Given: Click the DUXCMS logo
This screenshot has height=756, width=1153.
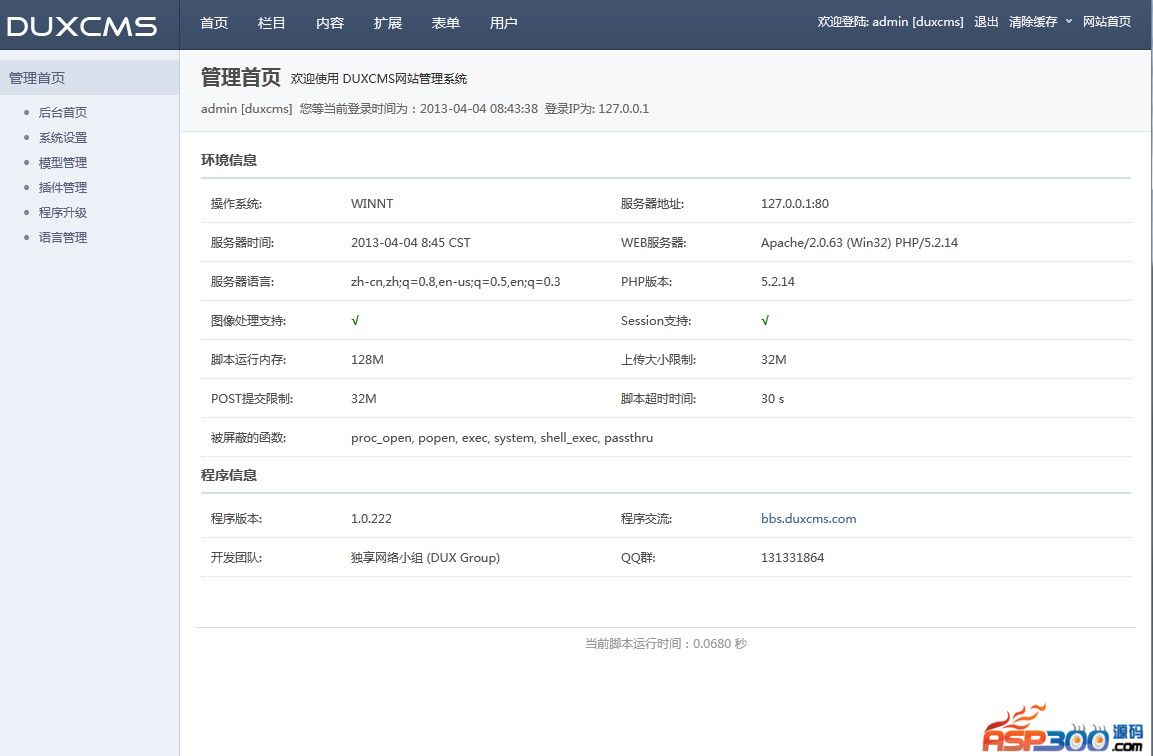Looking at the screenshot, I should tap(82, 26).
